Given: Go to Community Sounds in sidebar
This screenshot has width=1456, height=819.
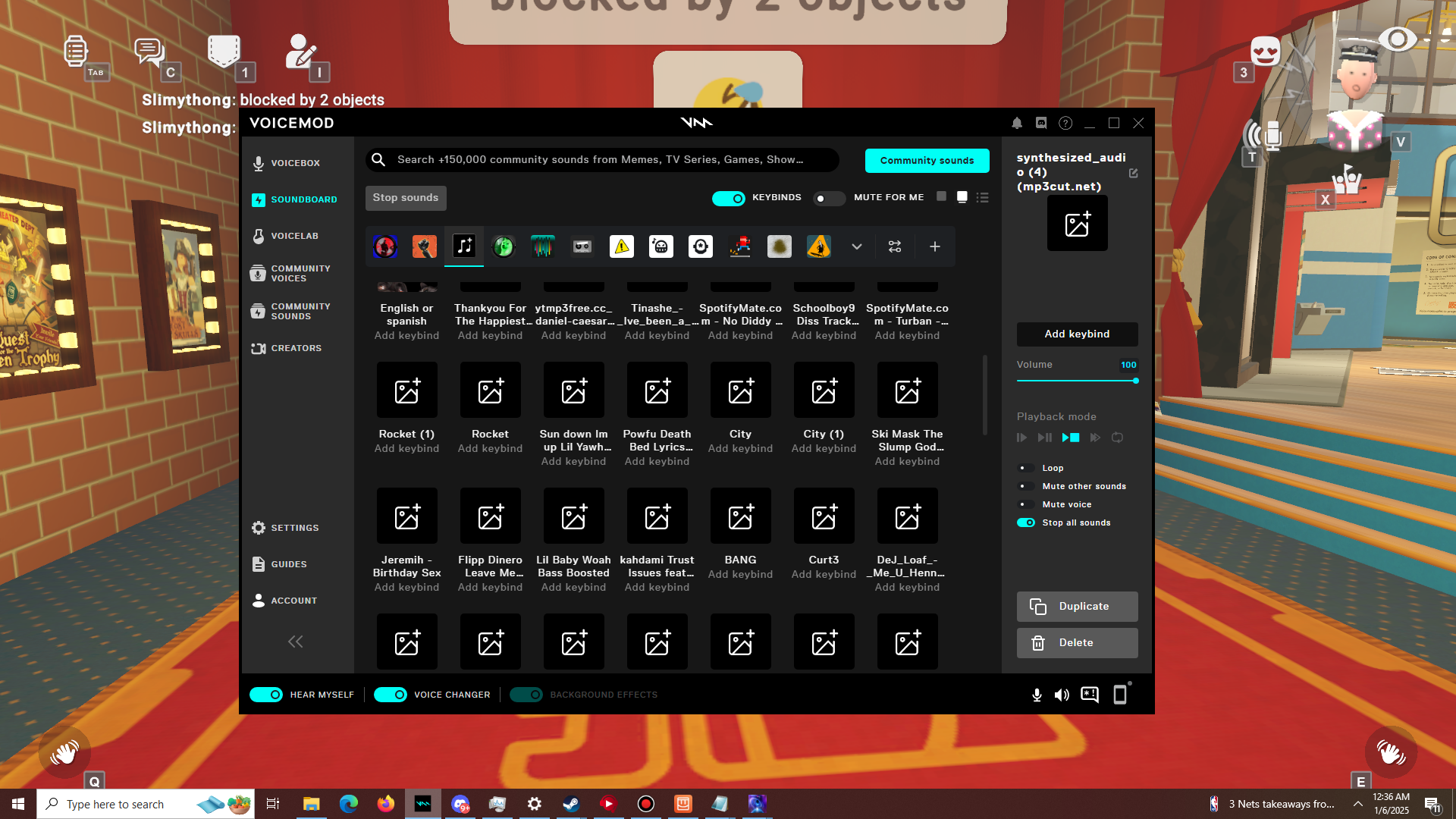Looking at the screenshot, I should pos(300,311).
